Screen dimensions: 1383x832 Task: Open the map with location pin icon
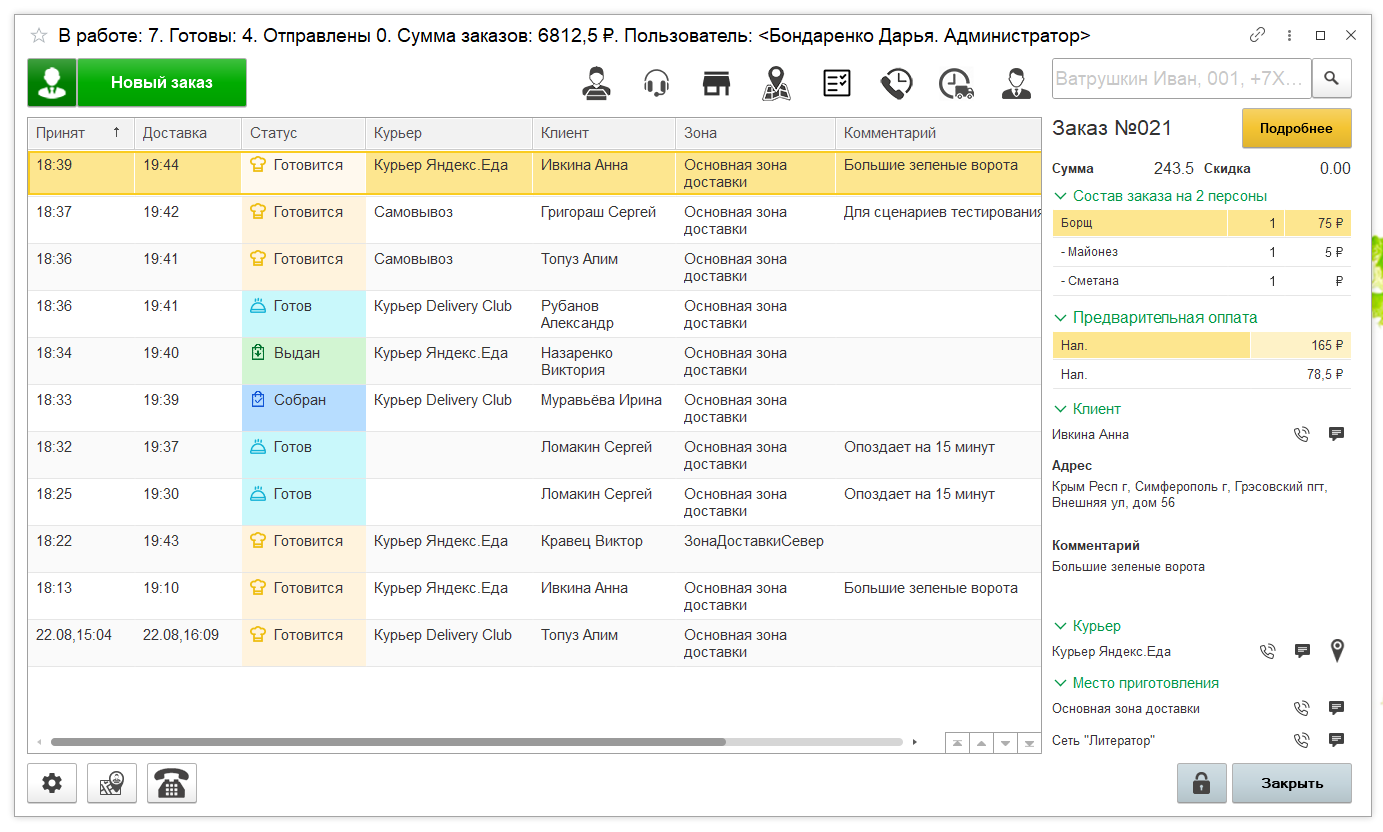(x=775, y=83)
